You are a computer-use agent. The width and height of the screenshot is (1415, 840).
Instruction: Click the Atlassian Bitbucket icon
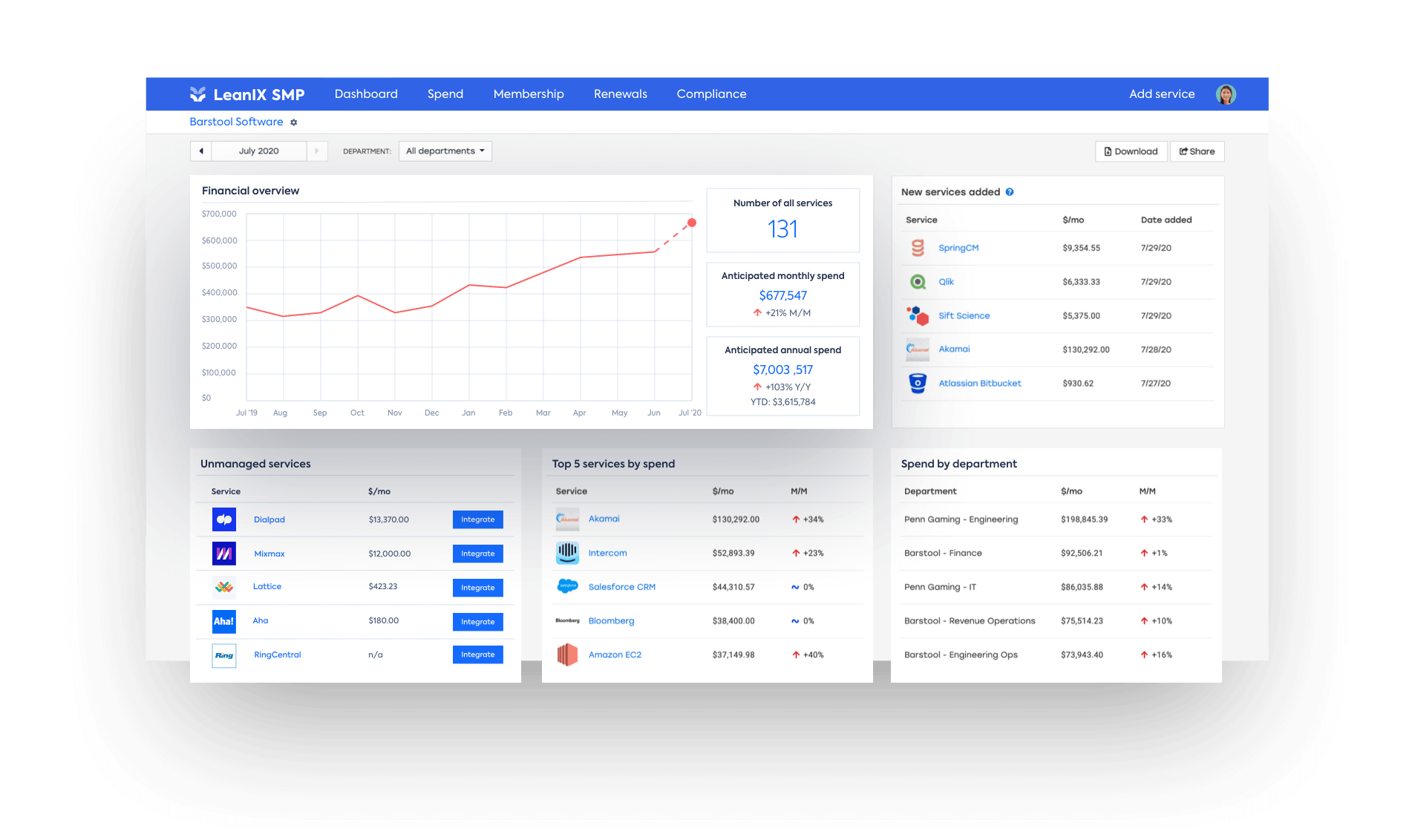pyautogui.click(x=918, y=384)
